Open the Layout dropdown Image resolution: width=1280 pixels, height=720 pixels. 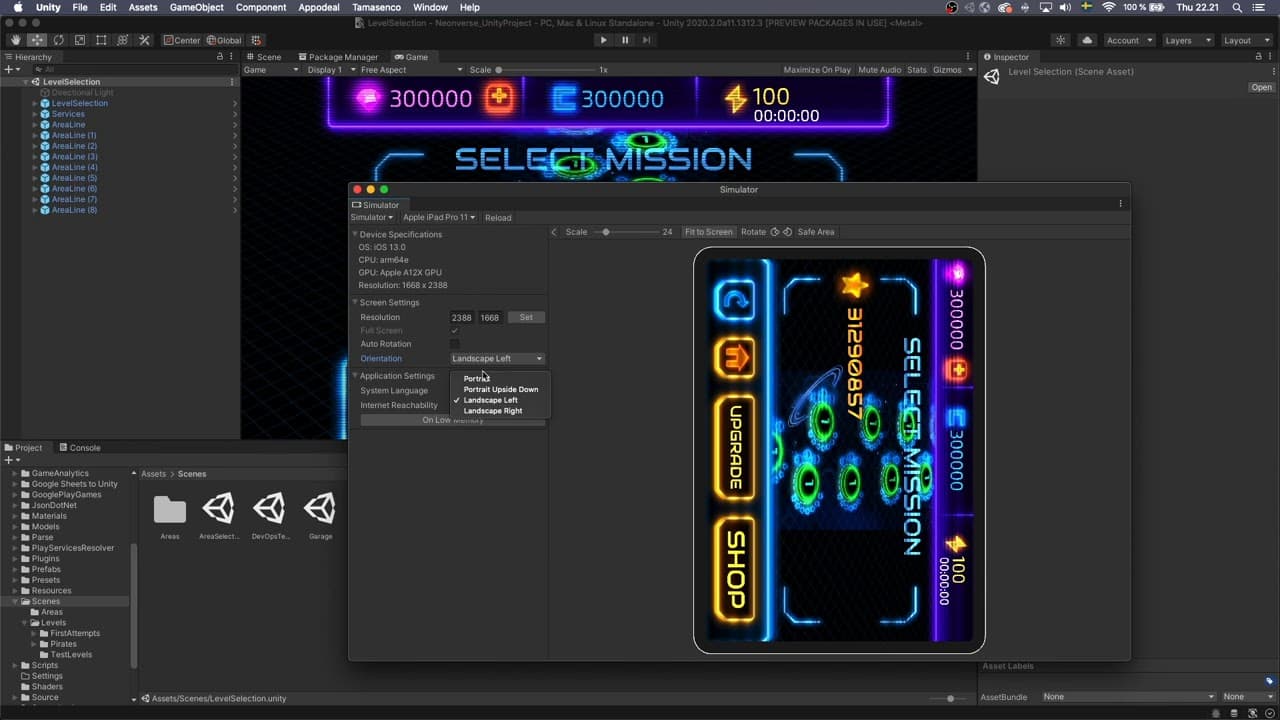[1245, 40]
